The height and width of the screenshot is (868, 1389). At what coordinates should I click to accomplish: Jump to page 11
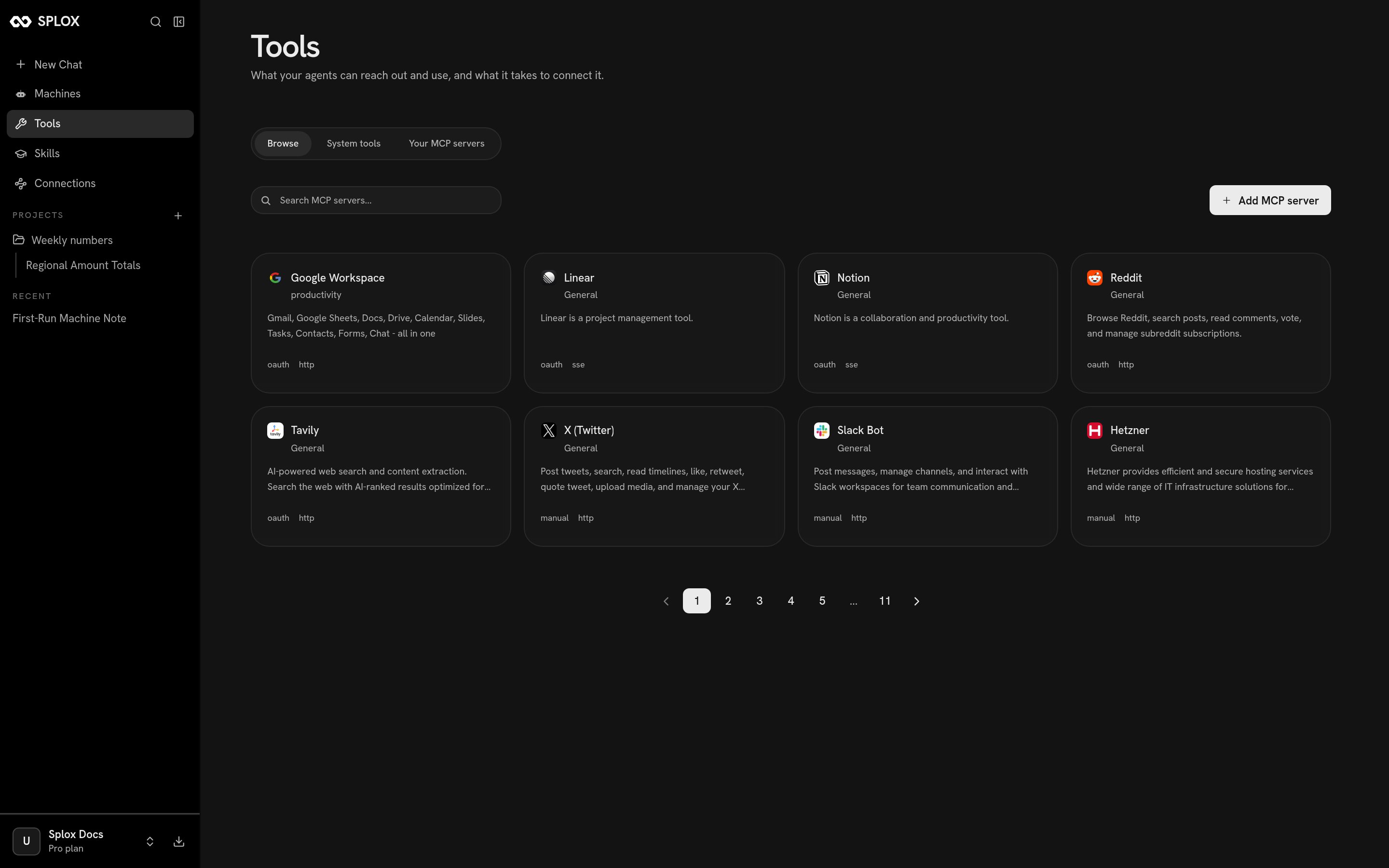point(885,601)
